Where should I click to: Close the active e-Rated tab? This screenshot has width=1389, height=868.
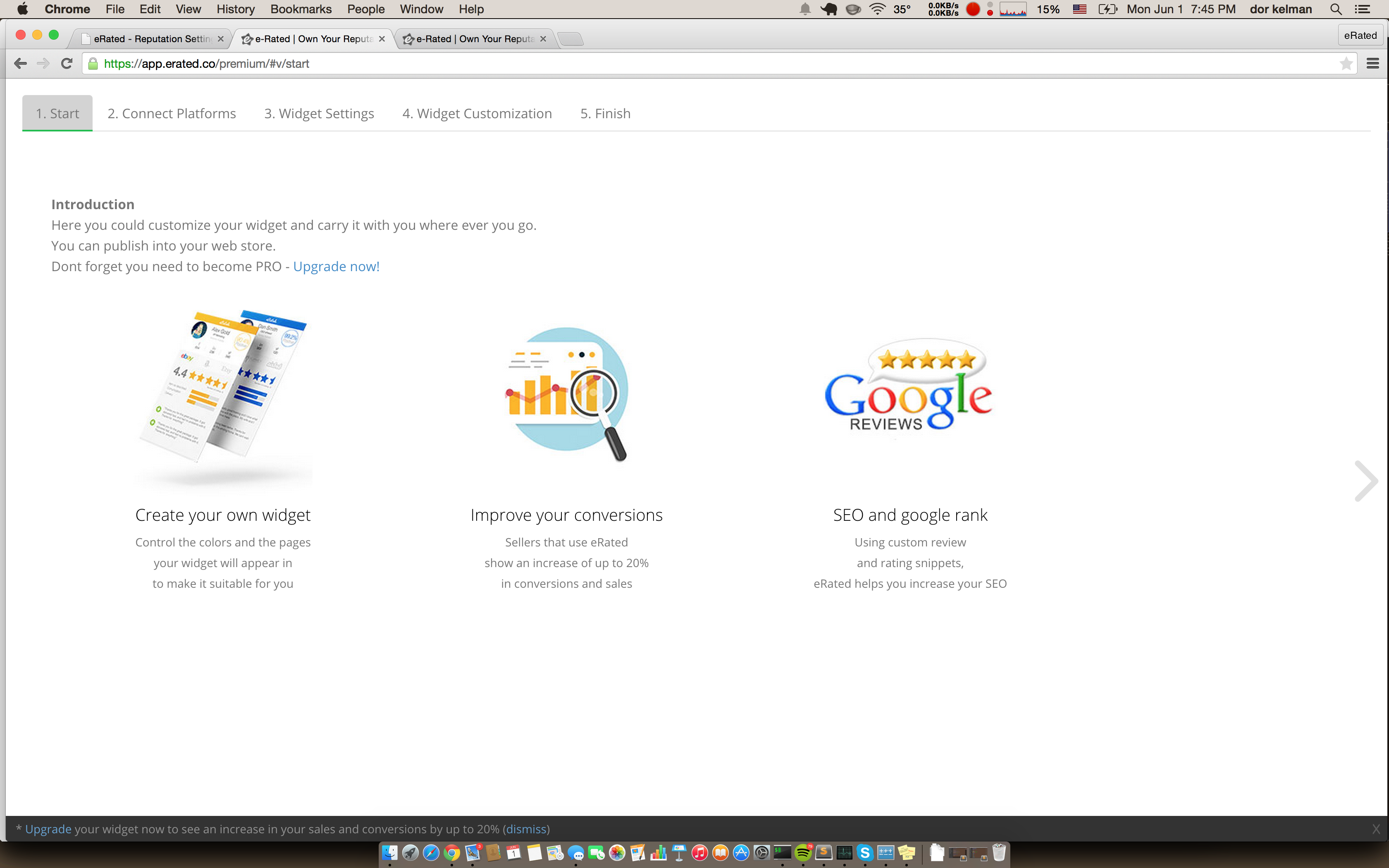382,38
